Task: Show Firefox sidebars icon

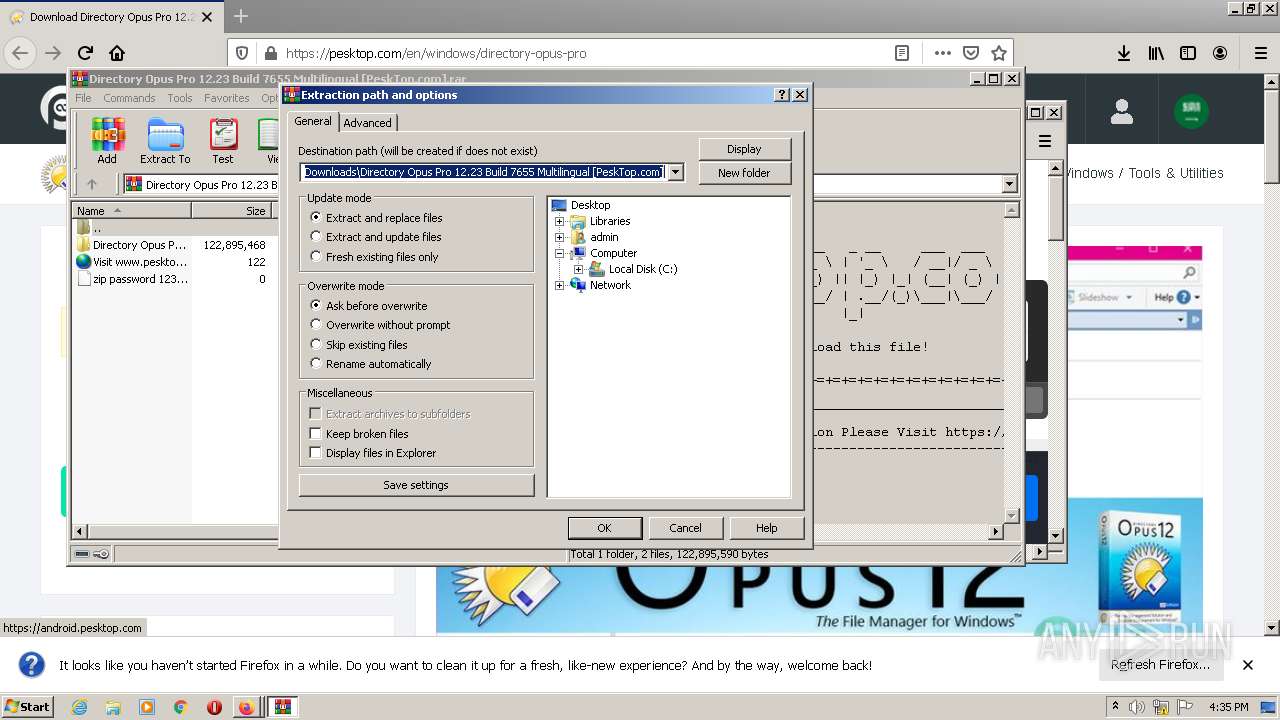Action: coord(1188,53)
